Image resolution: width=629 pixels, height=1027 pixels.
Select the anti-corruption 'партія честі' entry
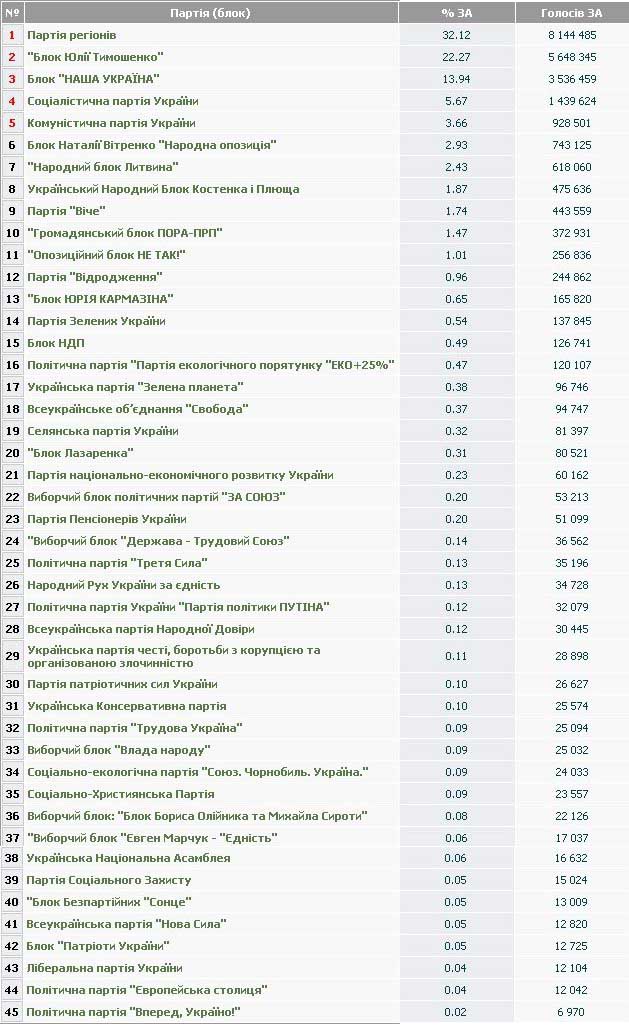tap(174, 656)
